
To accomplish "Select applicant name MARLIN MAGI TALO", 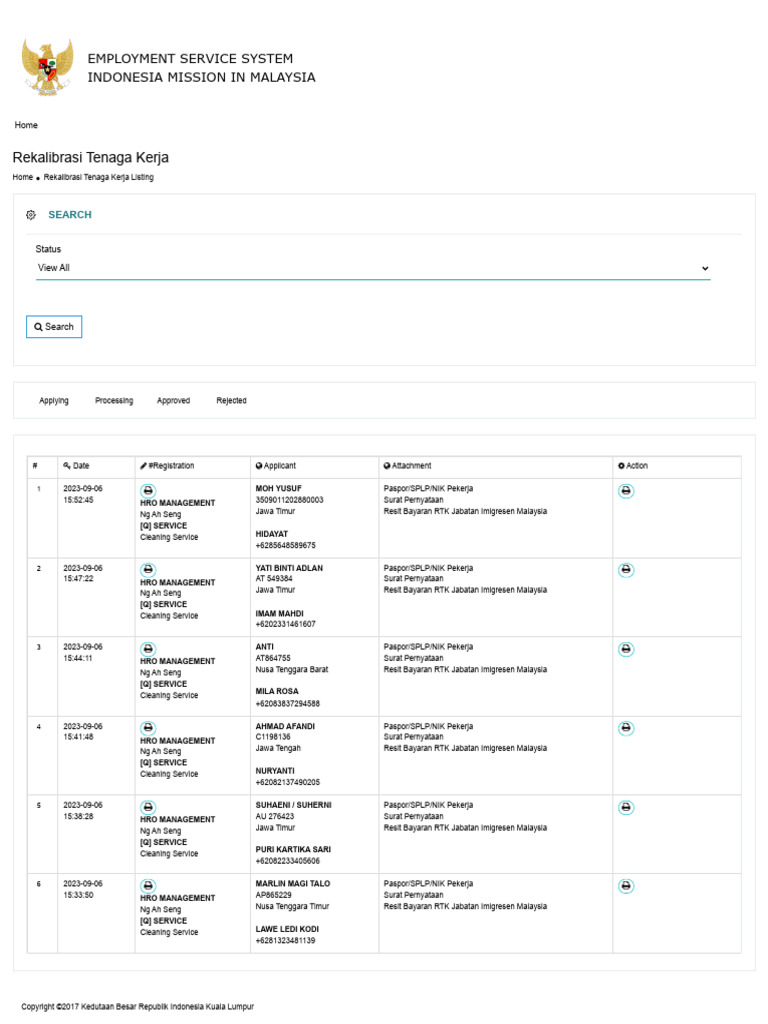I will tap(293, 884).
